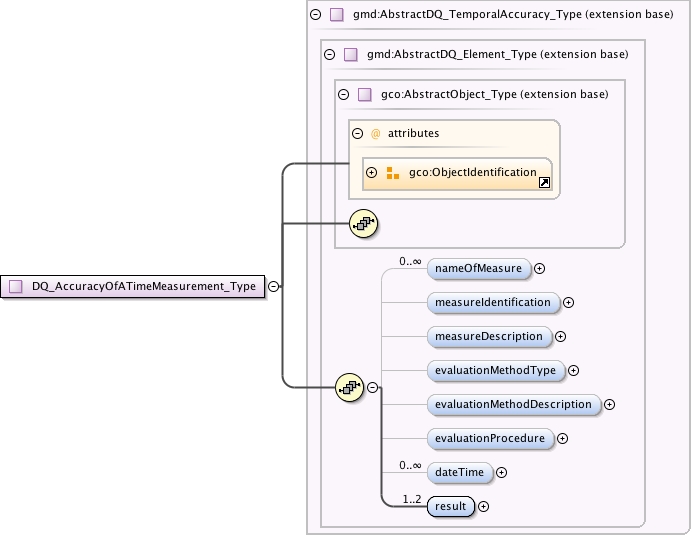The width and height of the screenshot is (692, 536).
Task: Click the @ attributes symbol
Action: (375, 134)
